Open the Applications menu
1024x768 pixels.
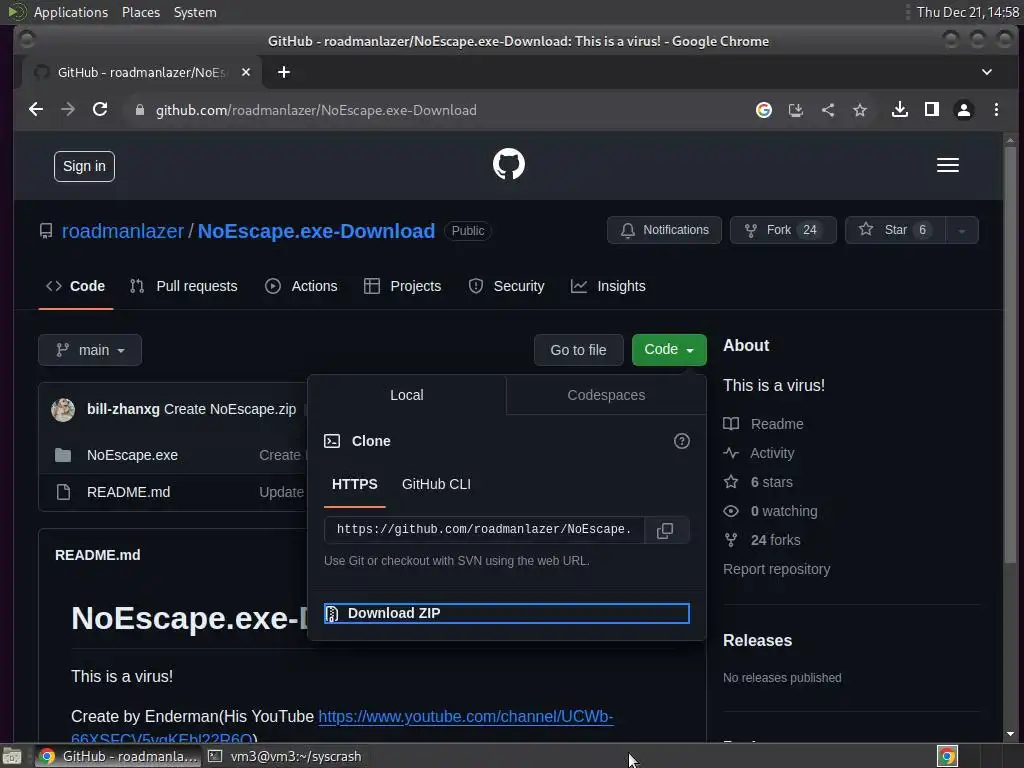pos(71,12)
